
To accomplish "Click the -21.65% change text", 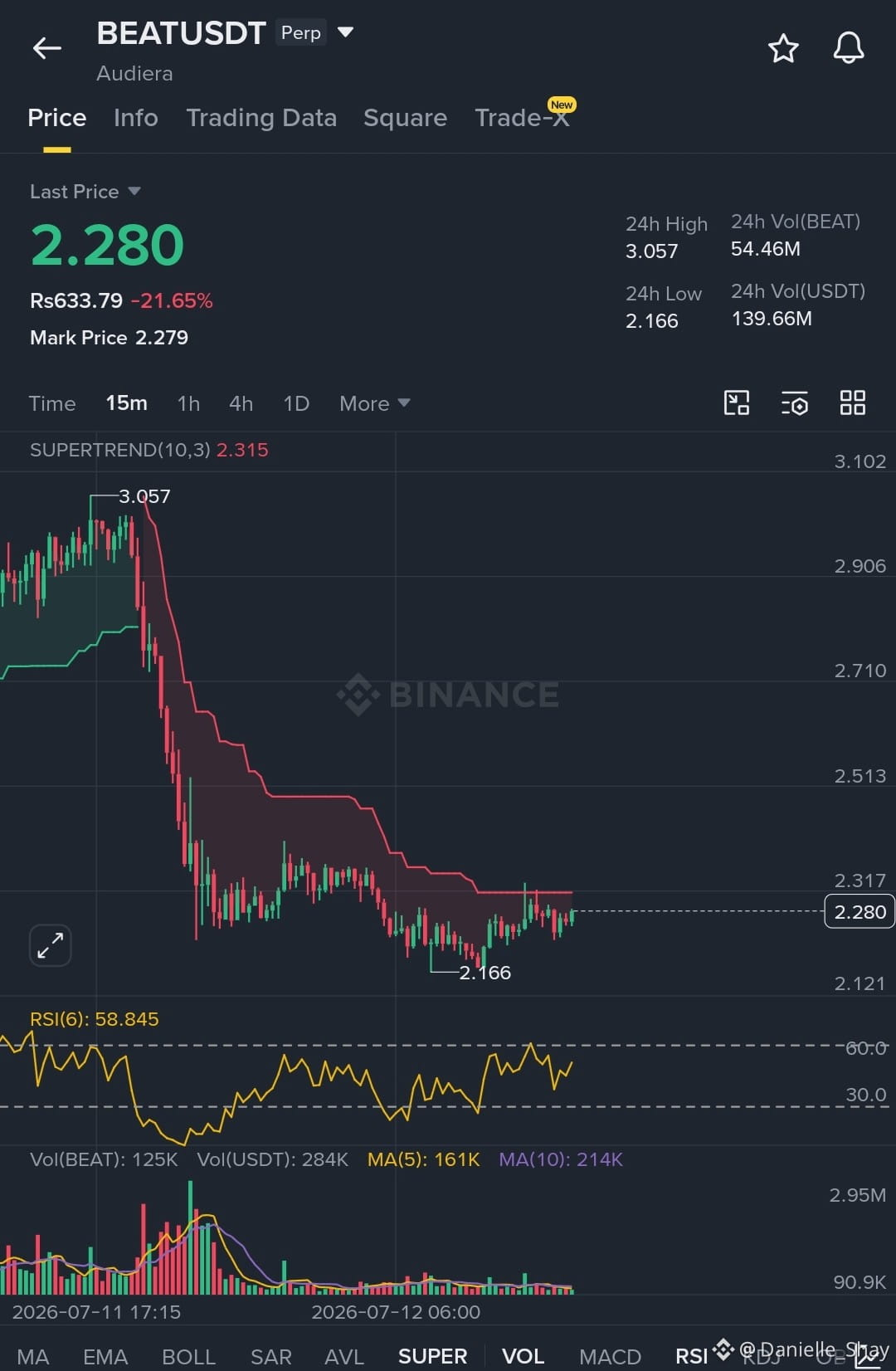I will [172, 300].
